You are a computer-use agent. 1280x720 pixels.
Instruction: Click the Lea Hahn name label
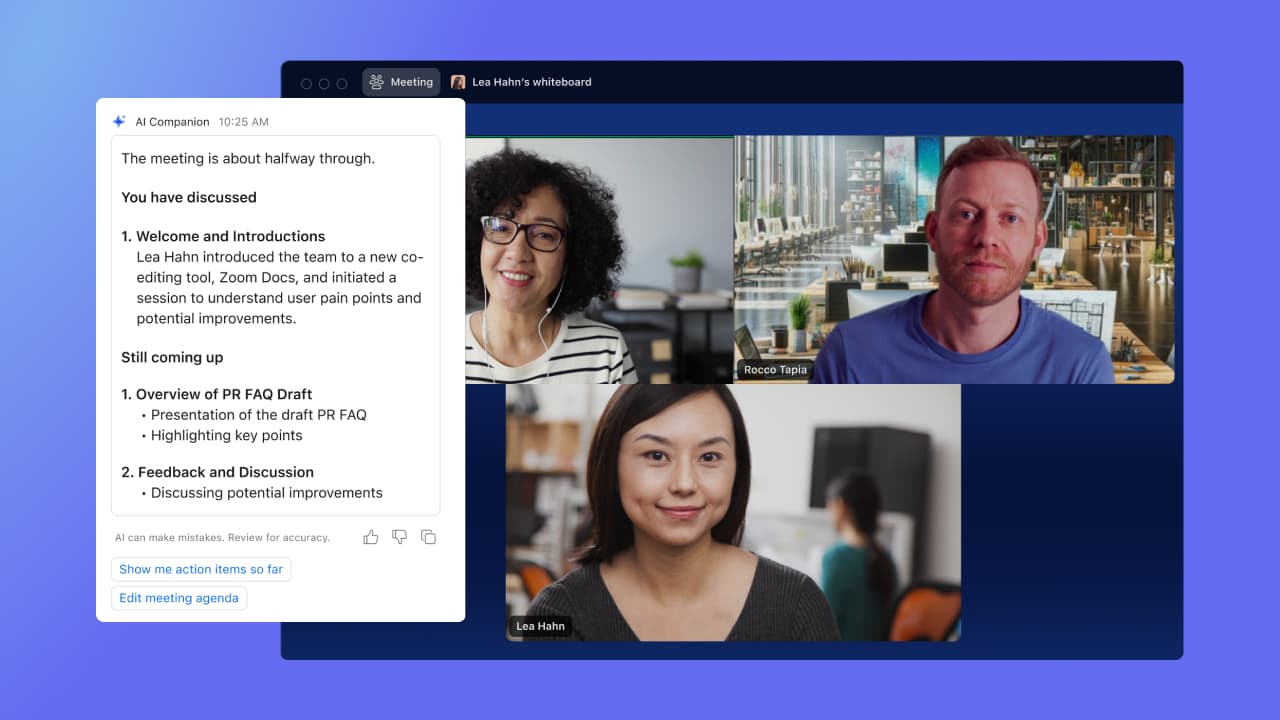(540, 626)
